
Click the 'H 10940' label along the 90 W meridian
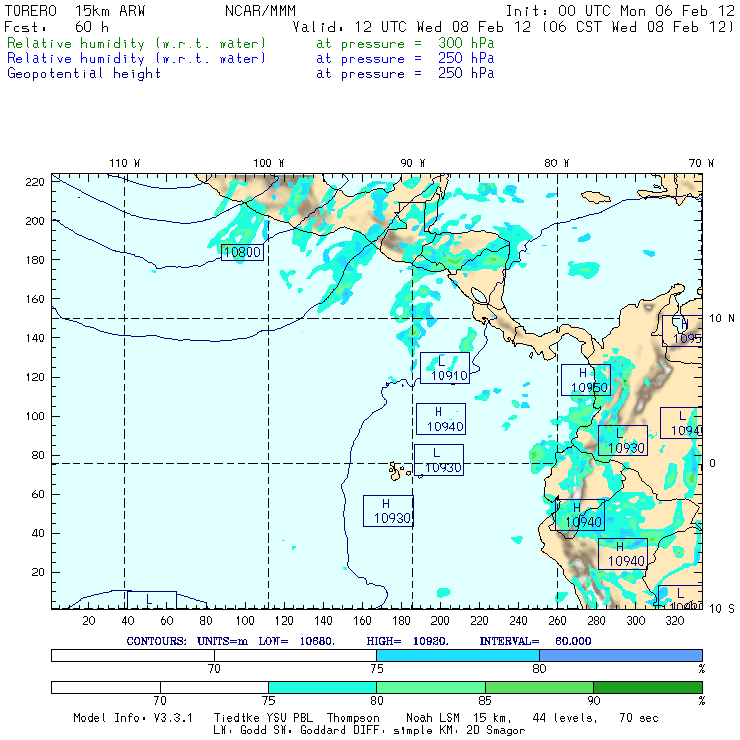[x=441, y=419]
